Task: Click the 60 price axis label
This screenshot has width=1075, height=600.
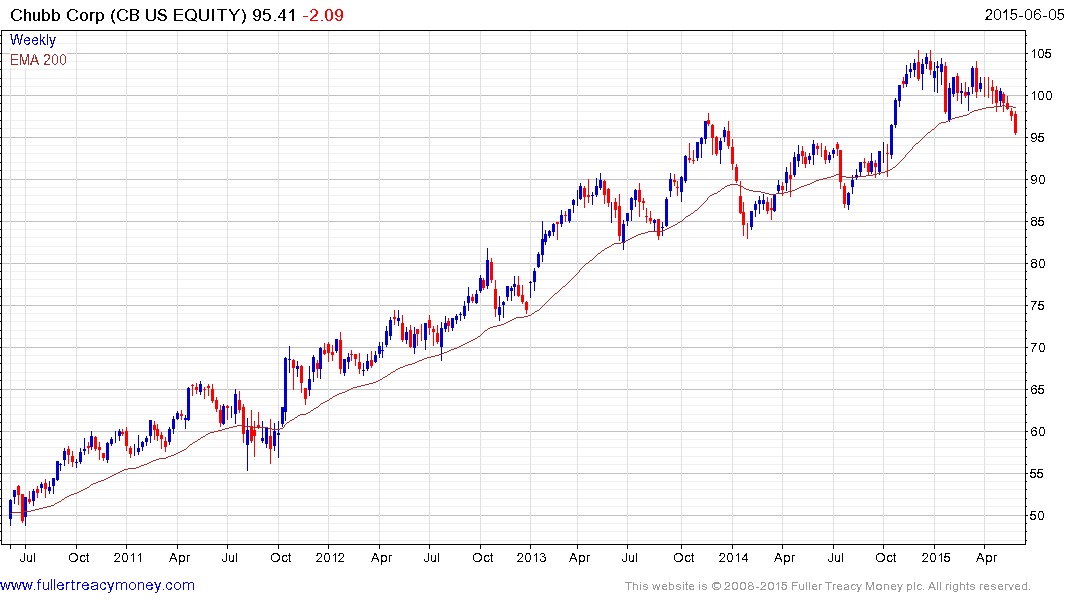Action: click(x=1038, y=432)
